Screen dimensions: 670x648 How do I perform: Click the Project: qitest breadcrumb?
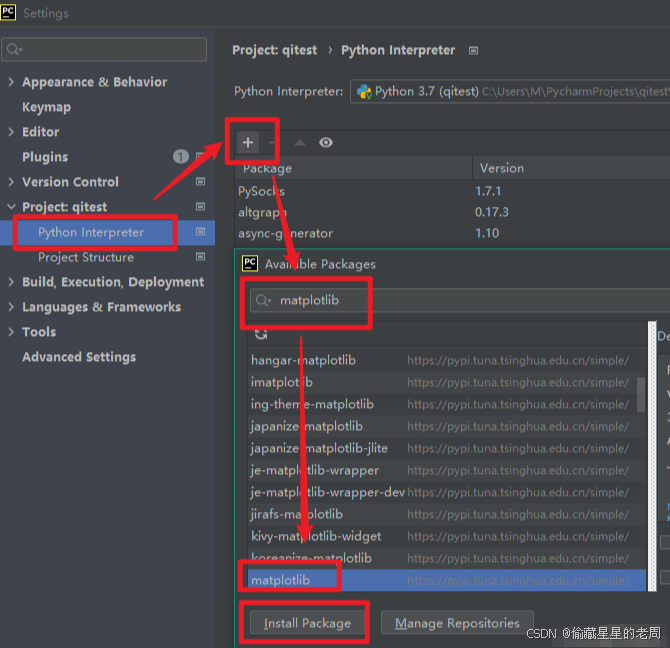coord(274,50)
